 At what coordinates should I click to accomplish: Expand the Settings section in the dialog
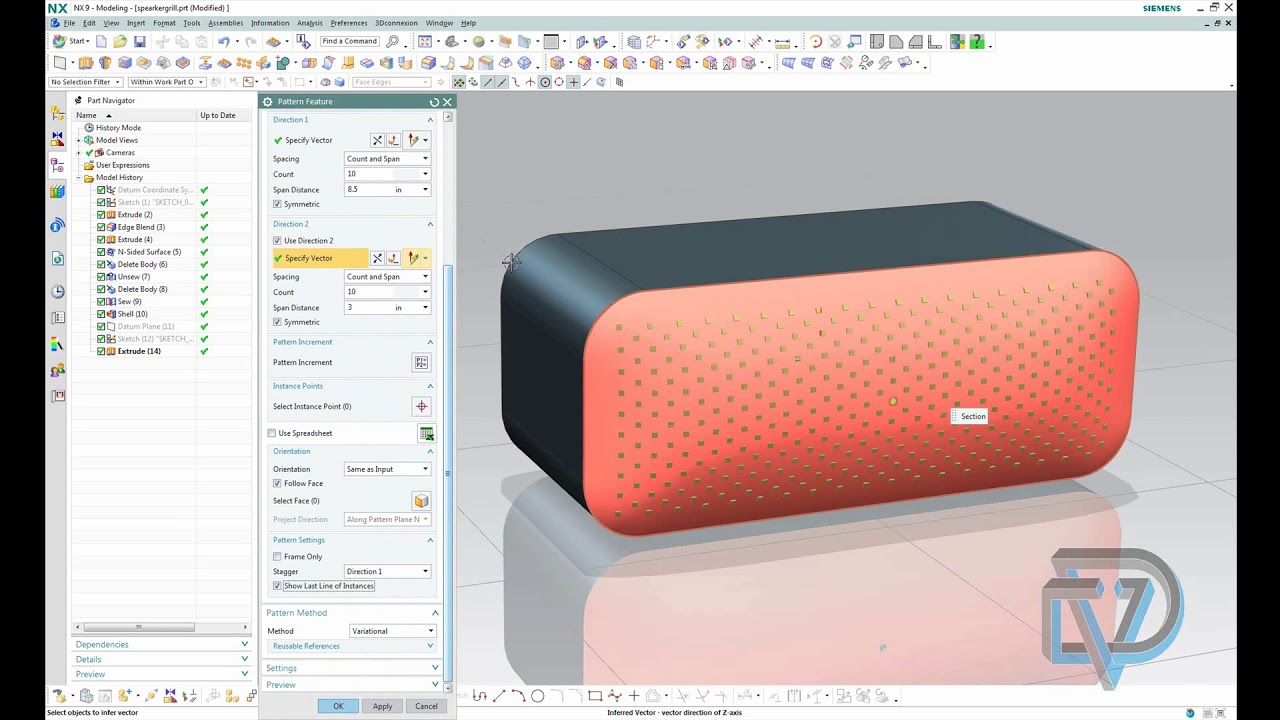click(x=352, y=668)
